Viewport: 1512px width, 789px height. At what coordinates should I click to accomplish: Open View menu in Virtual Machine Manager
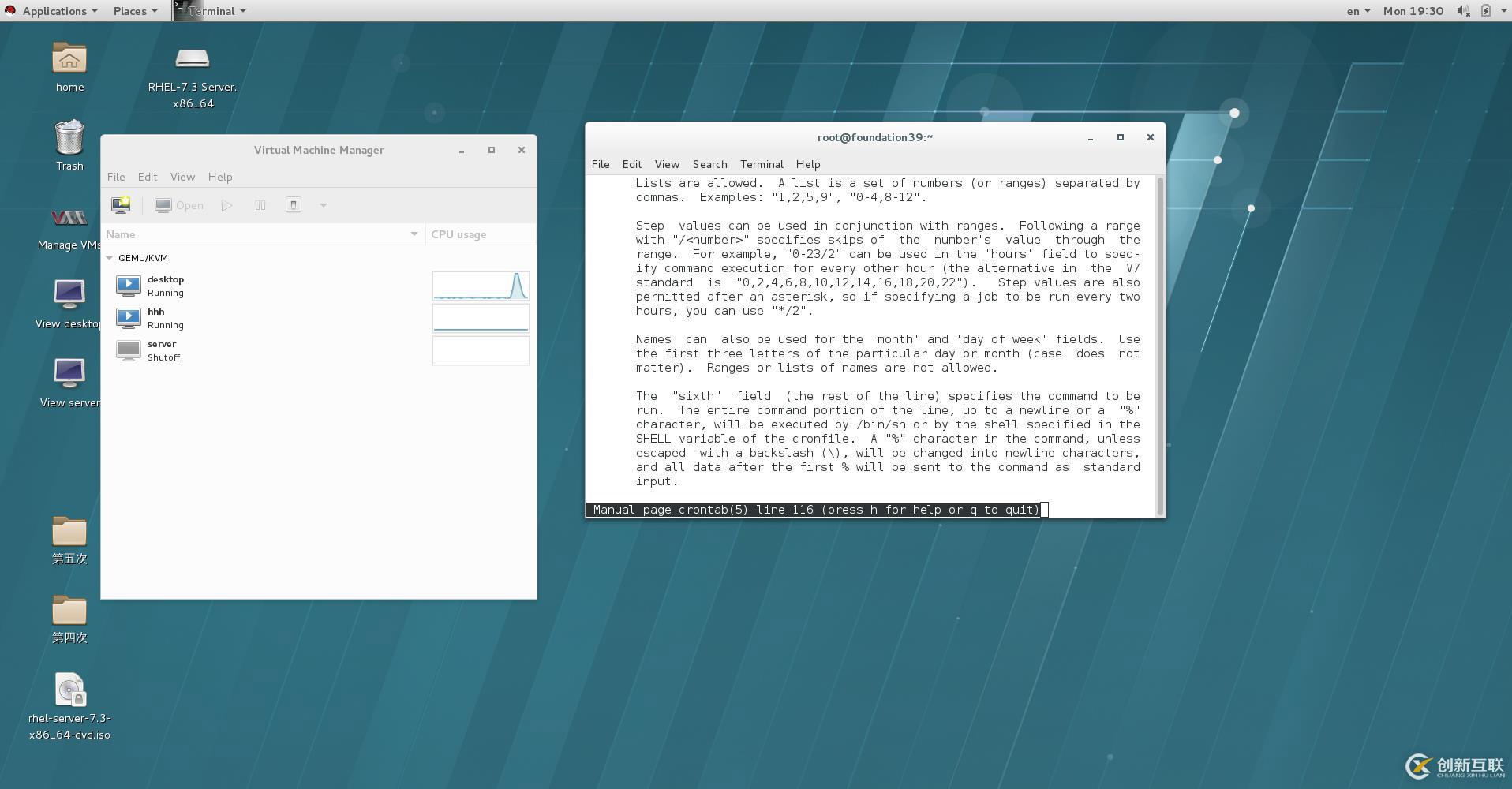[x=182, y=177]
